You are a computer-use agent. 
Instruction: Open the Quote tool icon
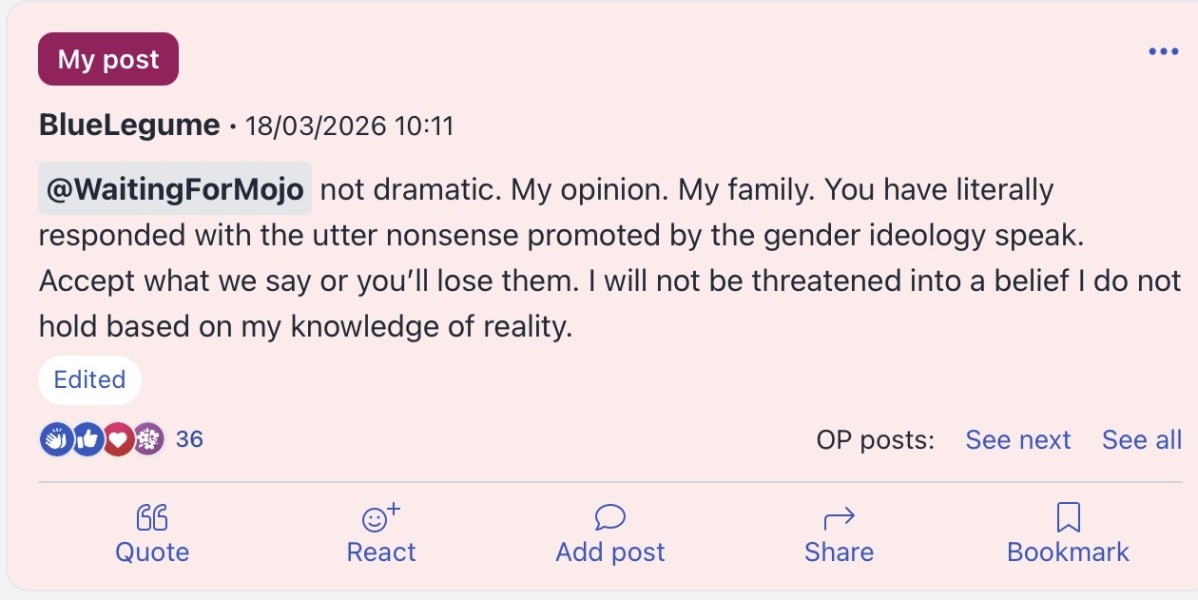click(152, 516)
